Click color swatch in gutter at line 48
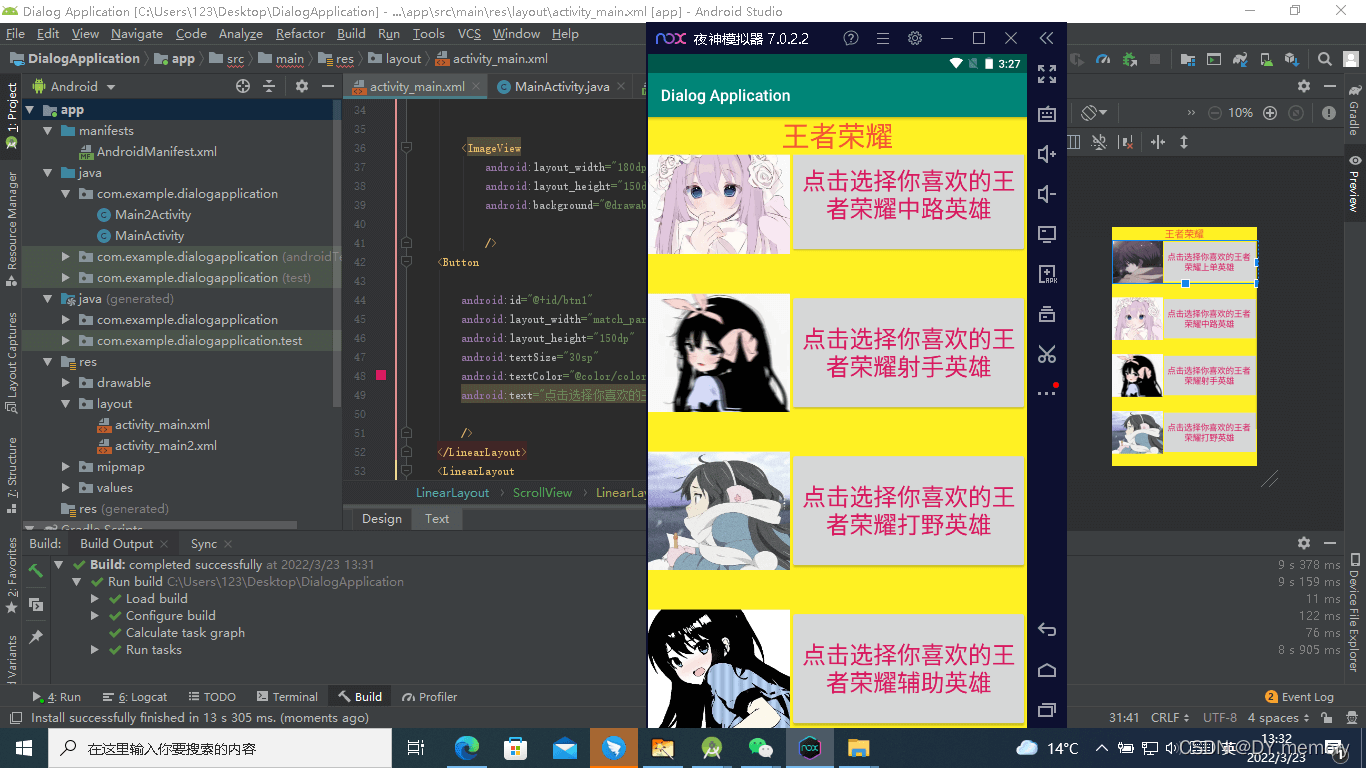Screen dimensions: 1366x768 pos(381,376)
